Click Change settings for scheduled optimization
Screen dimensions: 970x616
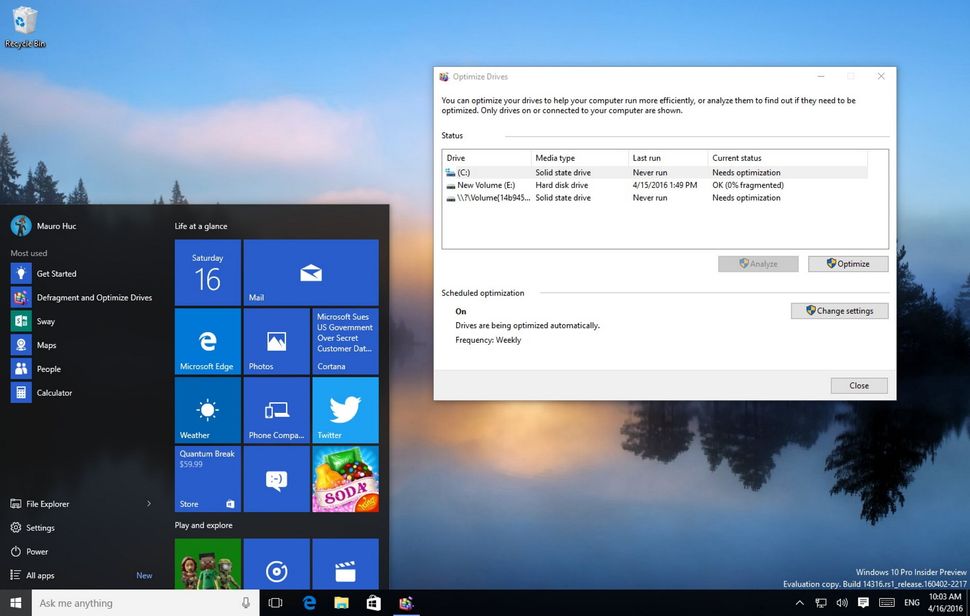[838, 310]
